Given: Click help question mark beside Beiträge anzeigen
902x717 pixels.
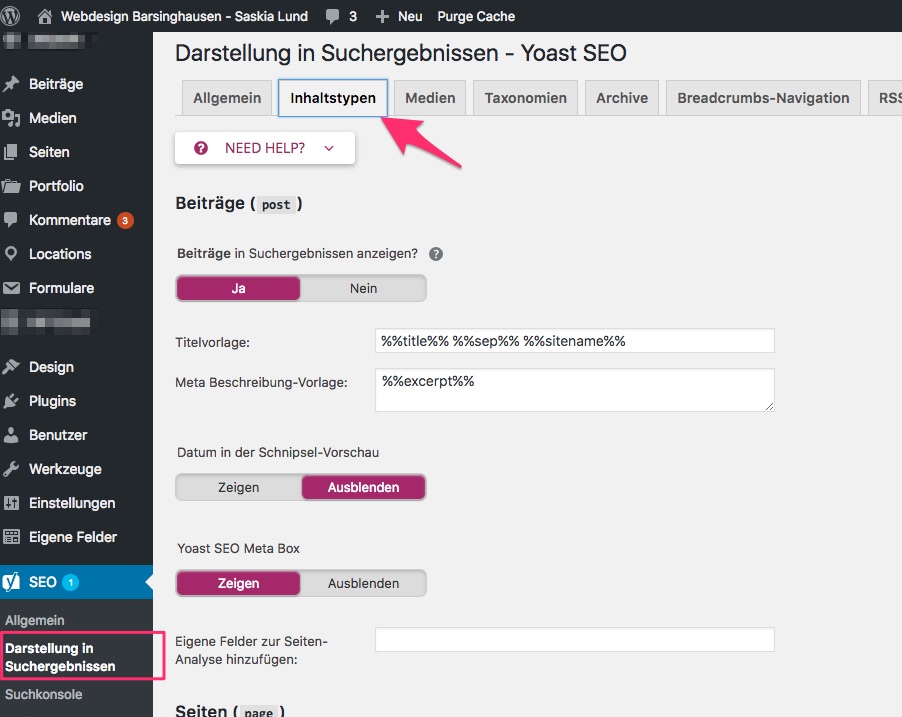Looking at the screenshot, I should click(436, 254).
